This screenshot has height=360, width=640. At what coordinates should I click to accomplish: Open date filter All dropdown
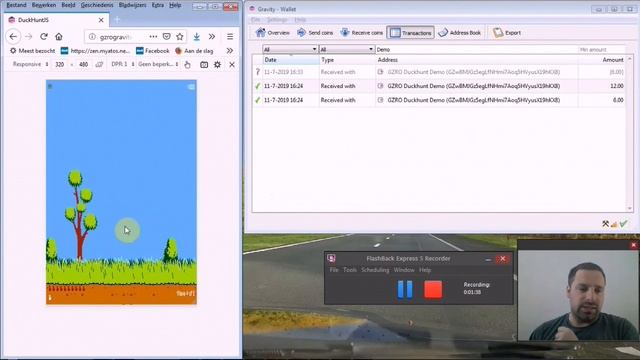pos(290,49)
